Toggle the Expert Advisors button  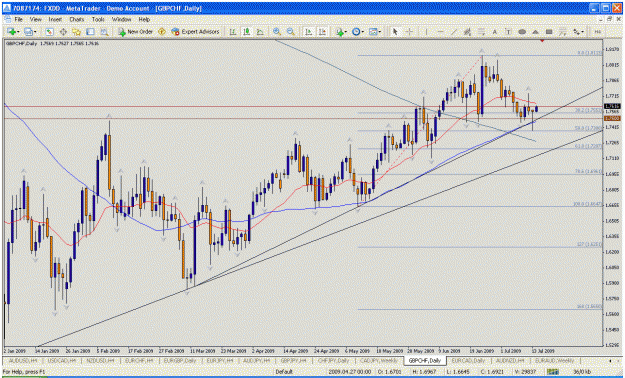pos(195,32)
